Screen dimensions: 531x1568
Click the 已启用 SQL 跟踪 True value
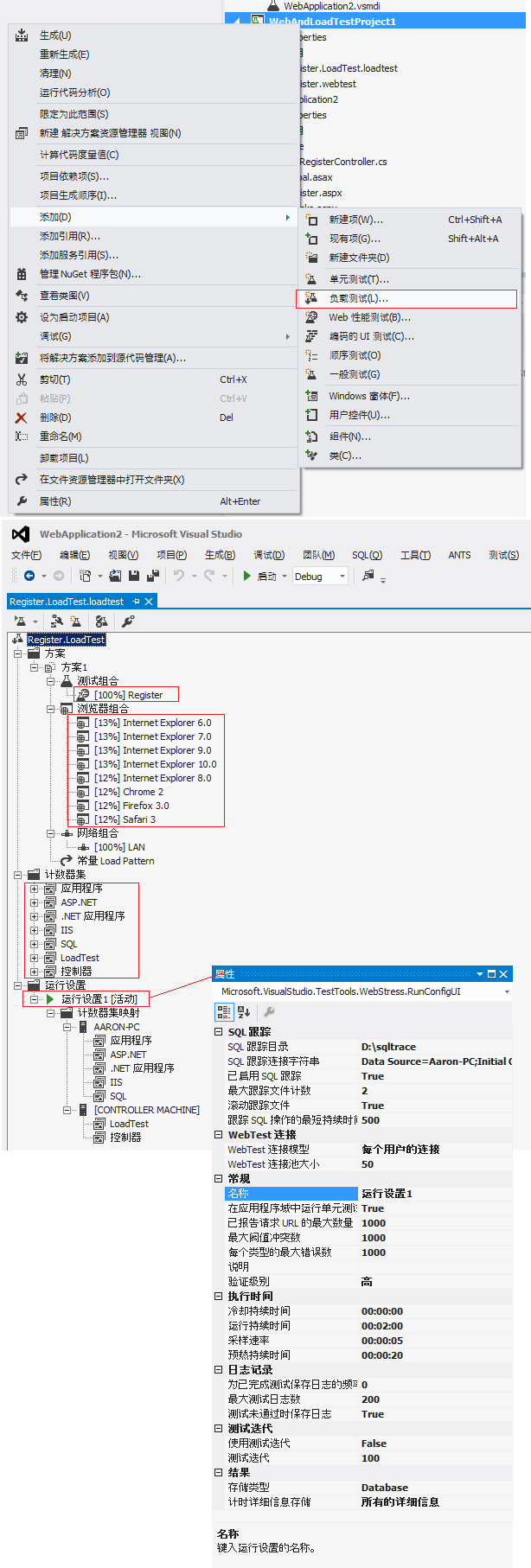point(435,1076)
